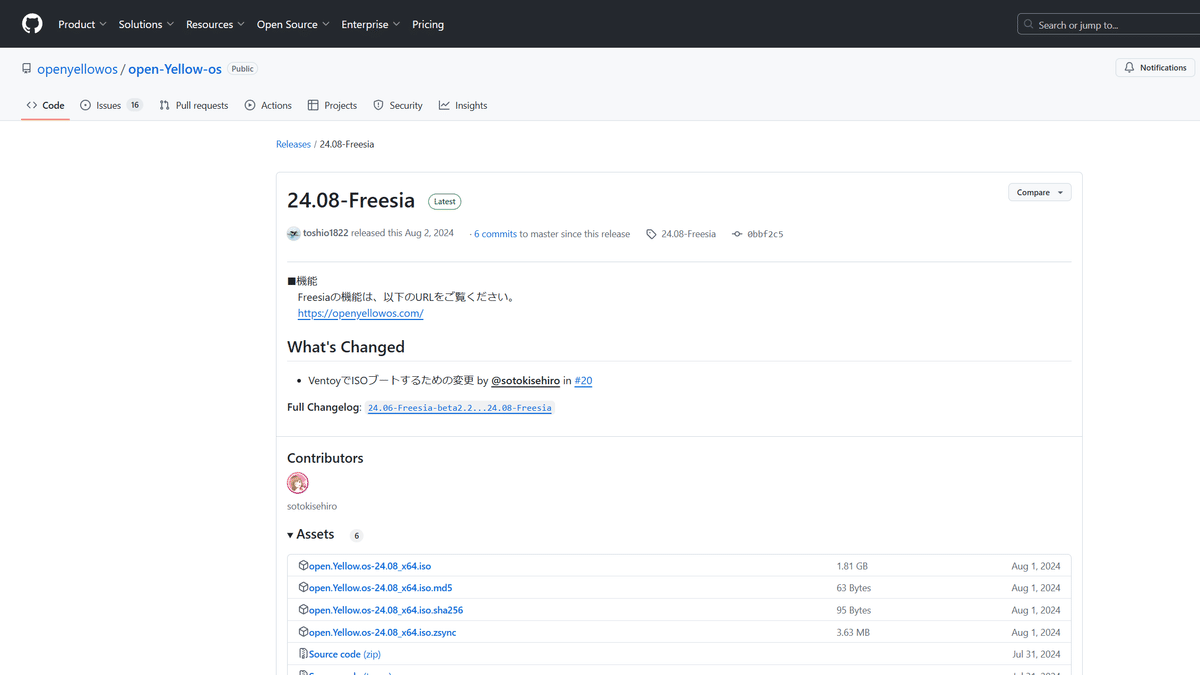Click package icon for open.Yellow.os-24.08_x64.iso
Screen dimensions: 1200x675
click(303, 566)
